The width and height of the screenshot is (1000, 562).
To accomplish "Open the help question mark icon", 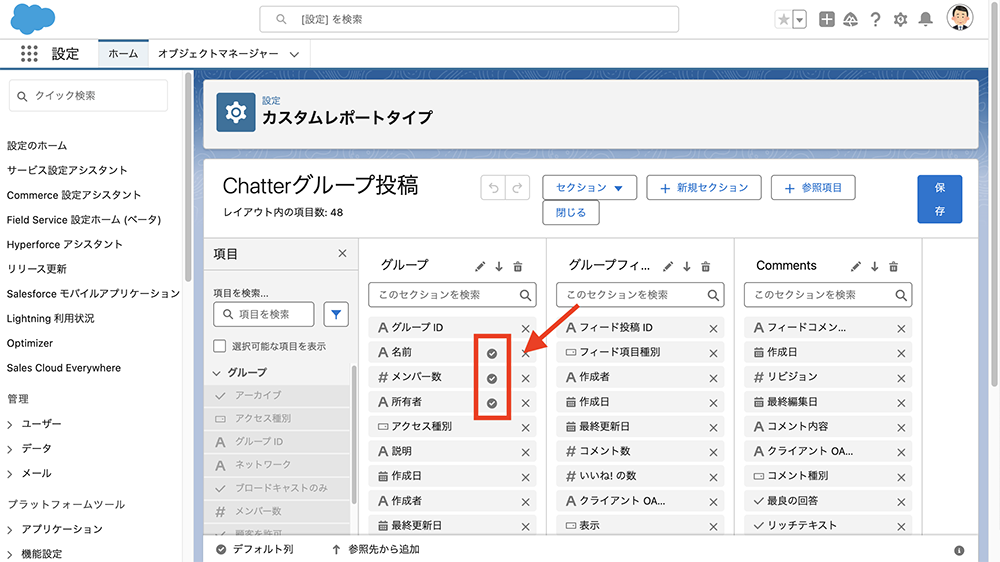I will 876,19.
